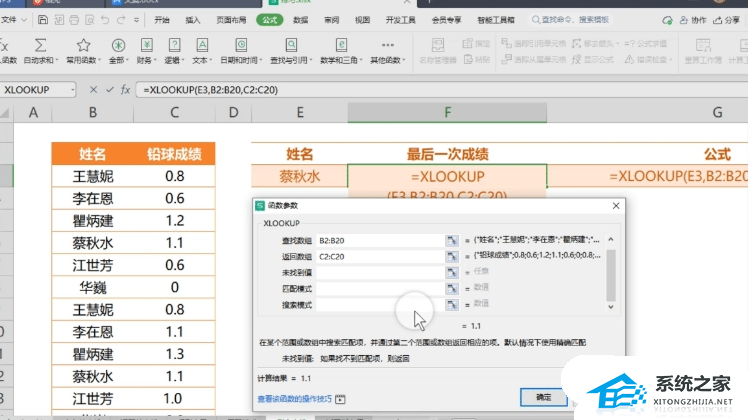
Task: Click range selector icon for 查找数组 field
Action: click(451, 241)
